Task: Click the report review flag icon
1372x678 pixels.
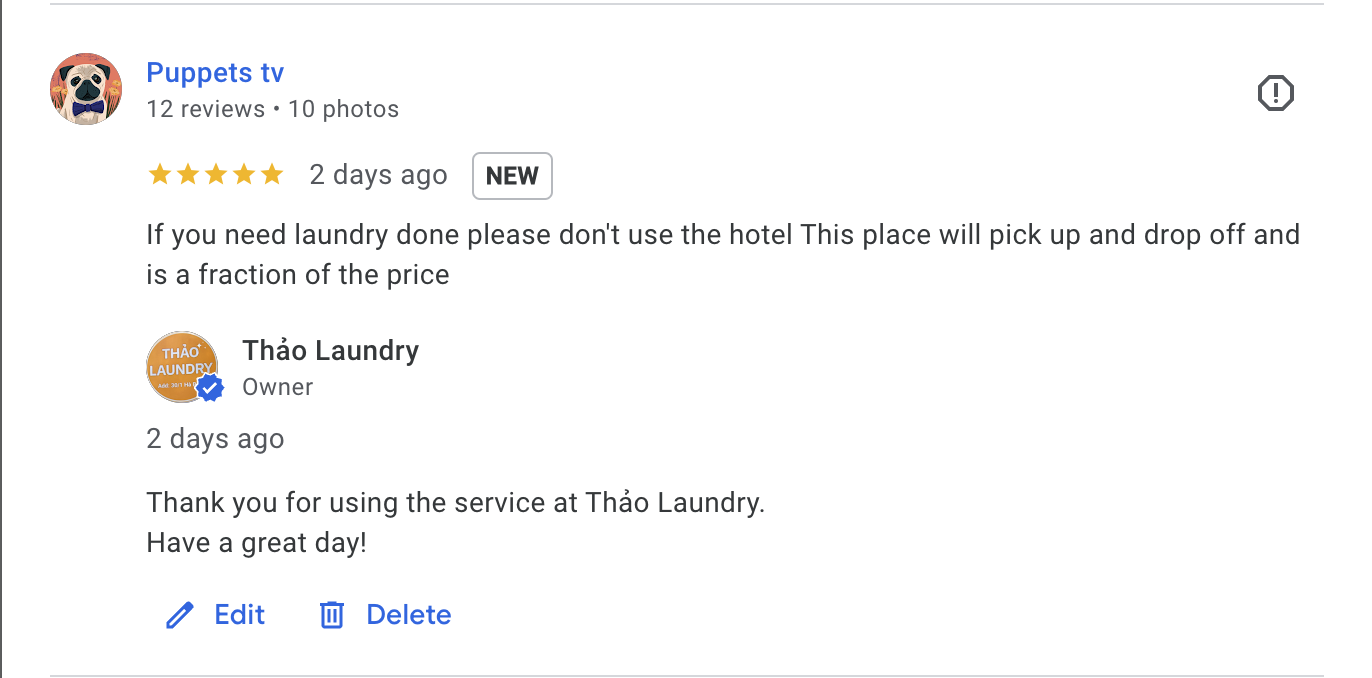Action: click(x=1275, y=92)
